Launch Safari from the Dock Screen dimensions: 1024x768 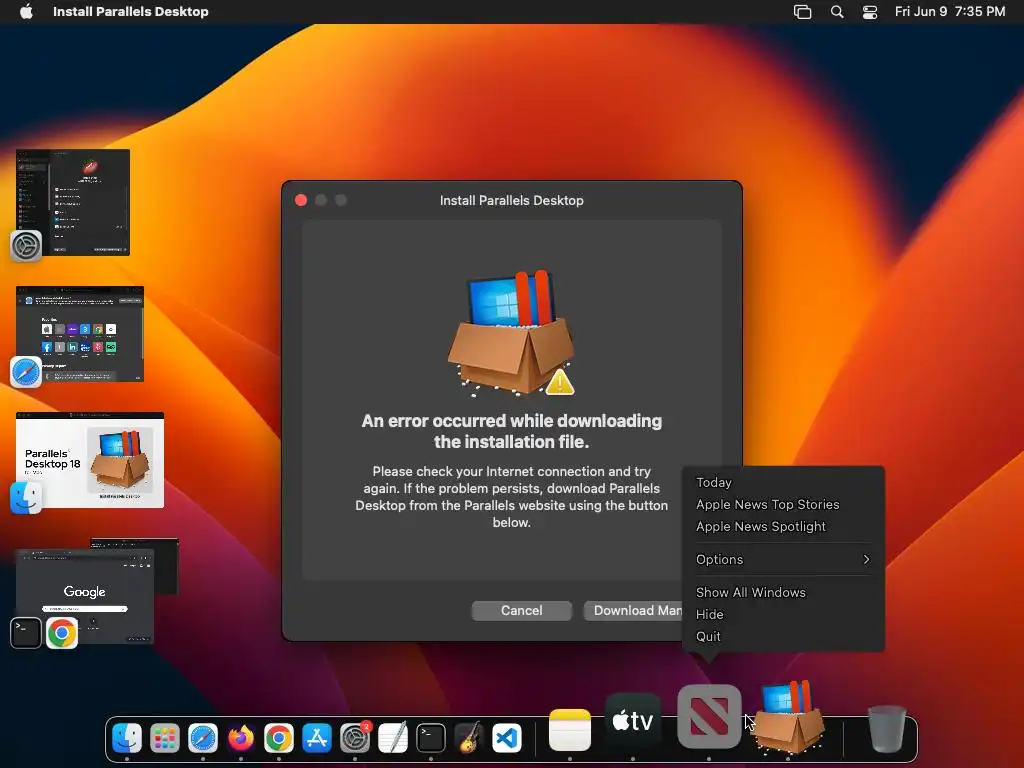(x=203, y=739)
